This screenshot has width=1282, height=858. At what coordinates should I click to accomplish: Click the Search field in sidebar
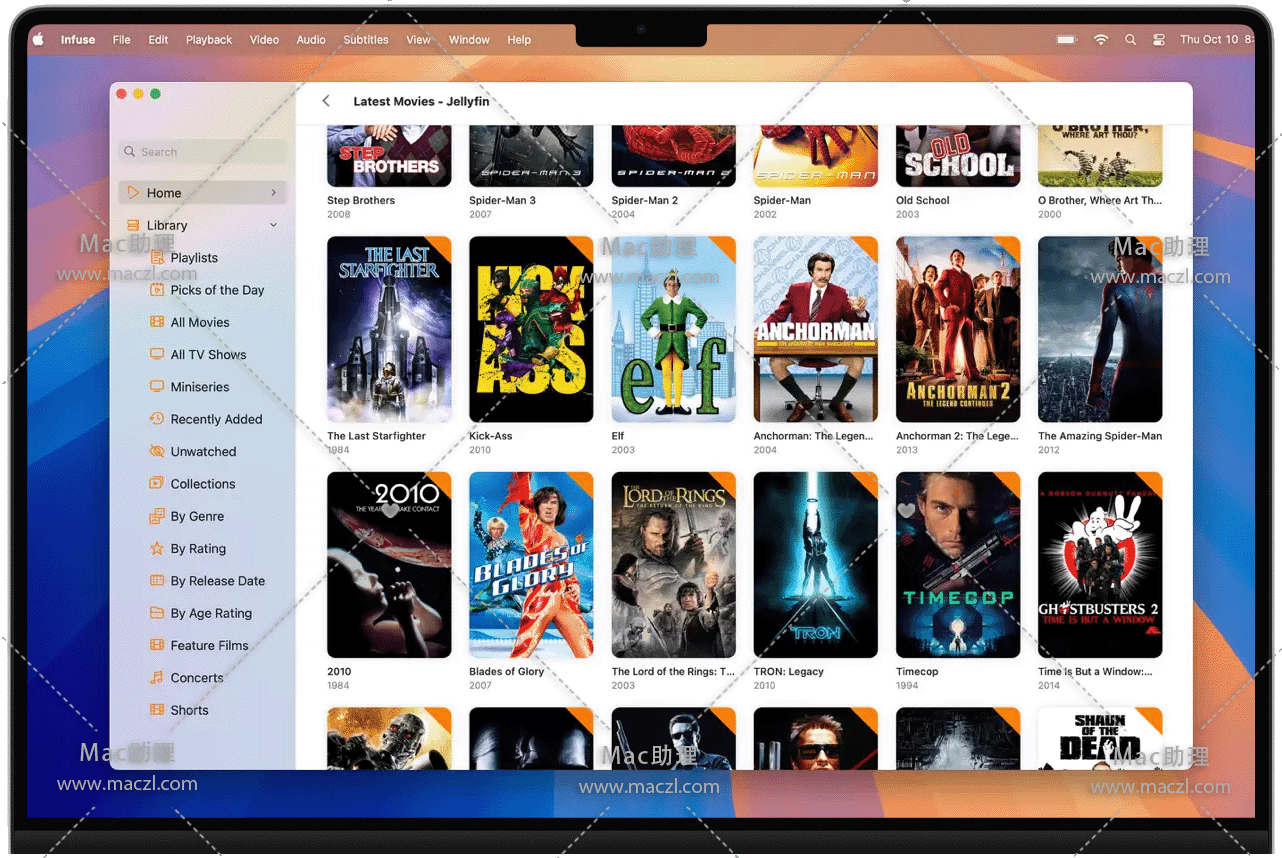coord(203,152)
